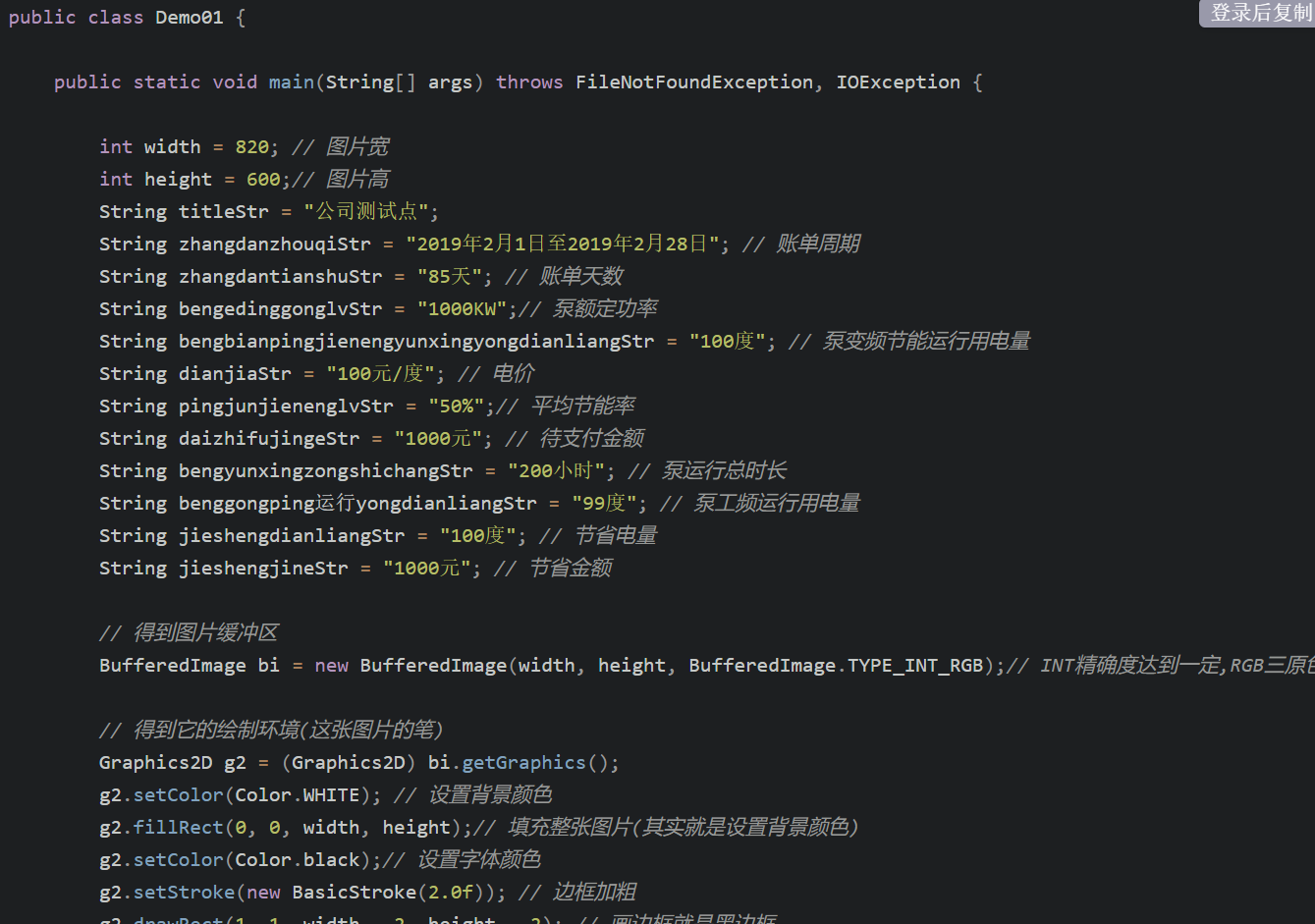This screenshot has width=1315, height=924.
Task: Click the string "99度"
Action: tap(605, 504)
